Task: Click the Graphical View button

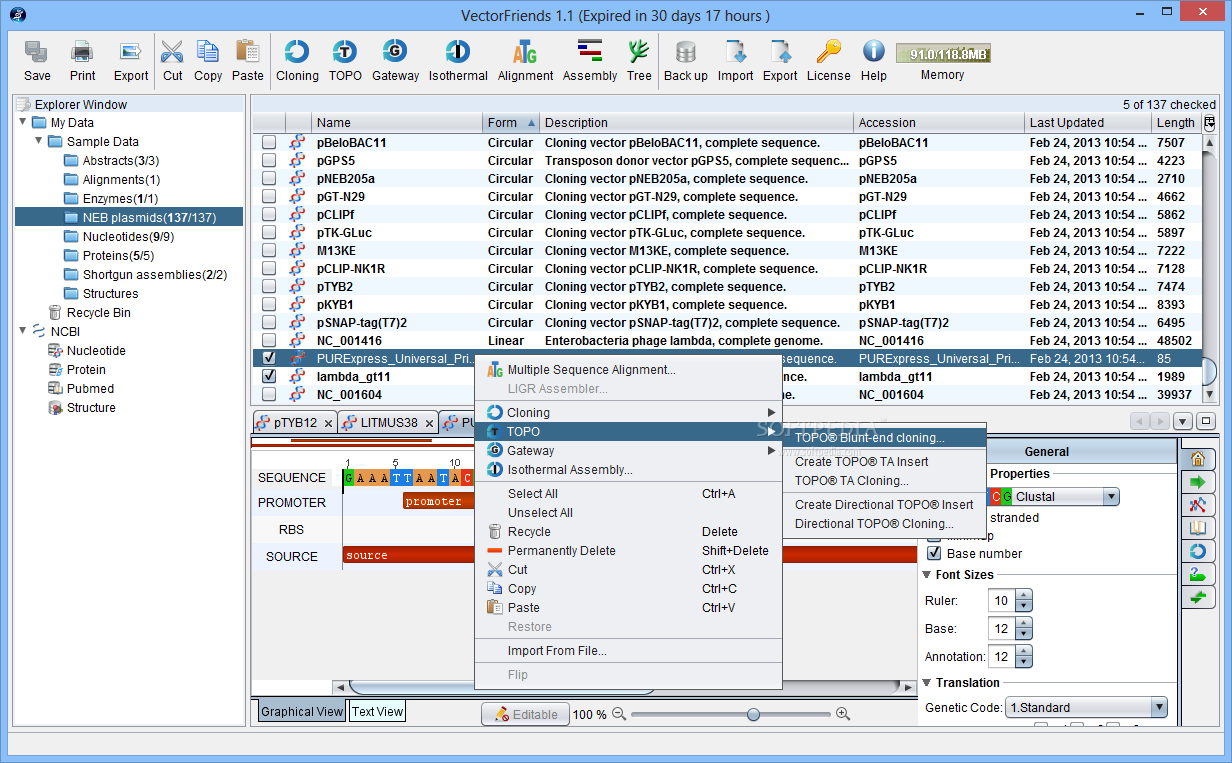Action: [x=302, y=712]
